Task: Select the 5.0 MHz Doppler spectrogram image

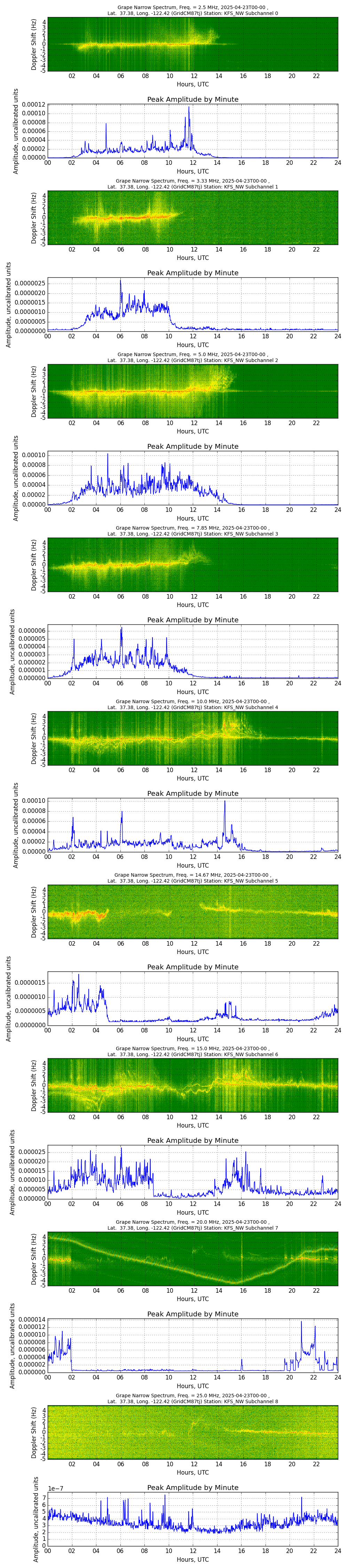Action: [192, 391]
